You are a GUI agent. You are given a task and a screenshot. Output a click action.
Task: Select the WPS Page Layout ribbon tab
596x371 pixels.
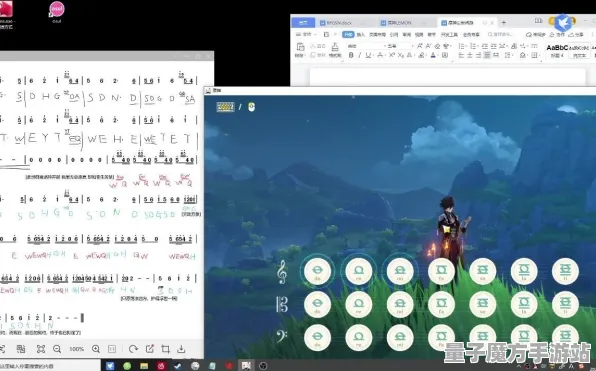tap(377, 35)
